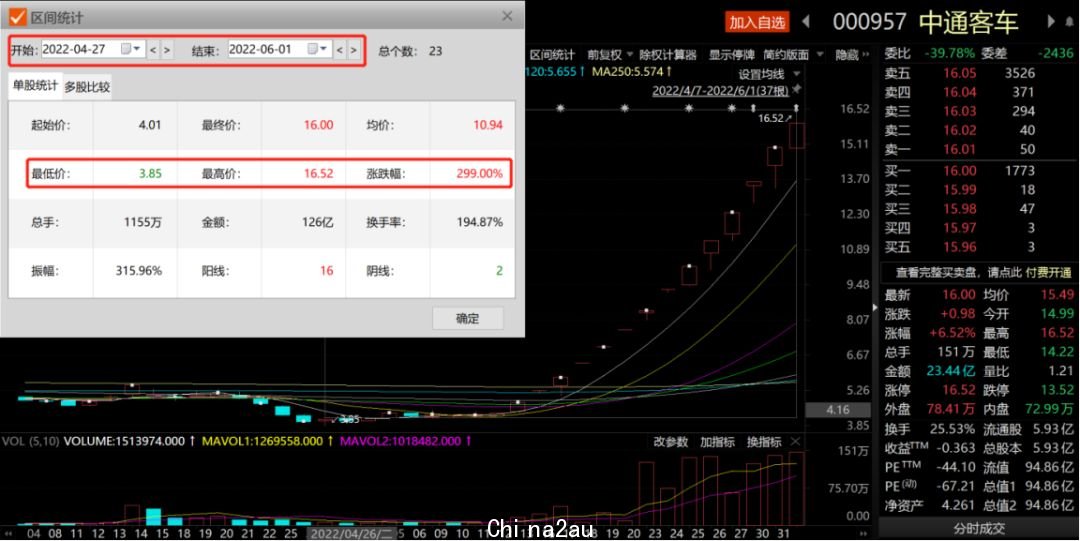Screen dimensions: 1080x541
Task: Open 除权计算器 tool
Action: pyautogui.click(x=667, y=54)
